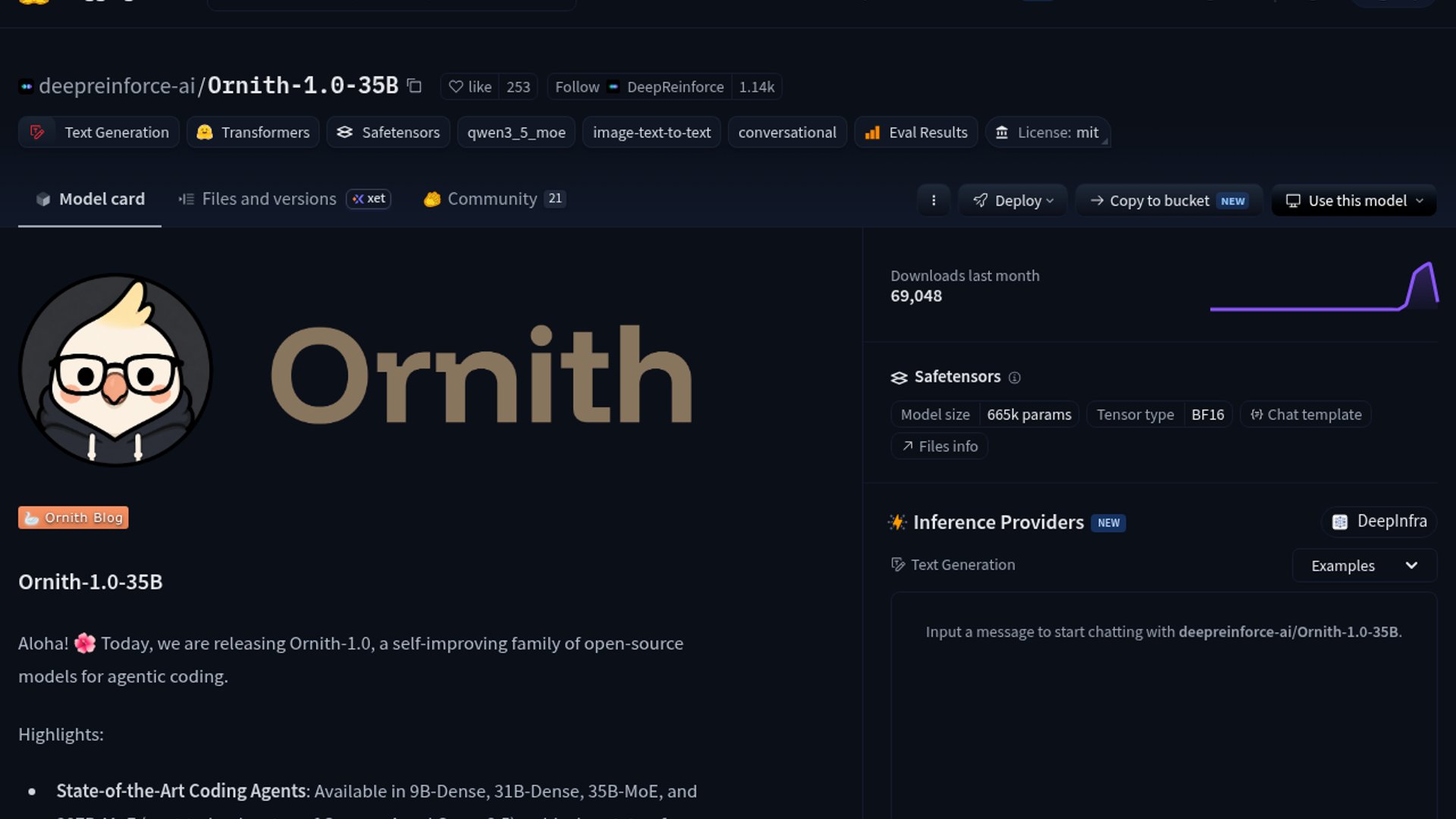Screen dimensions: 1456x819
Task: Click the downloads trend chart
Action: (1323, 287)
